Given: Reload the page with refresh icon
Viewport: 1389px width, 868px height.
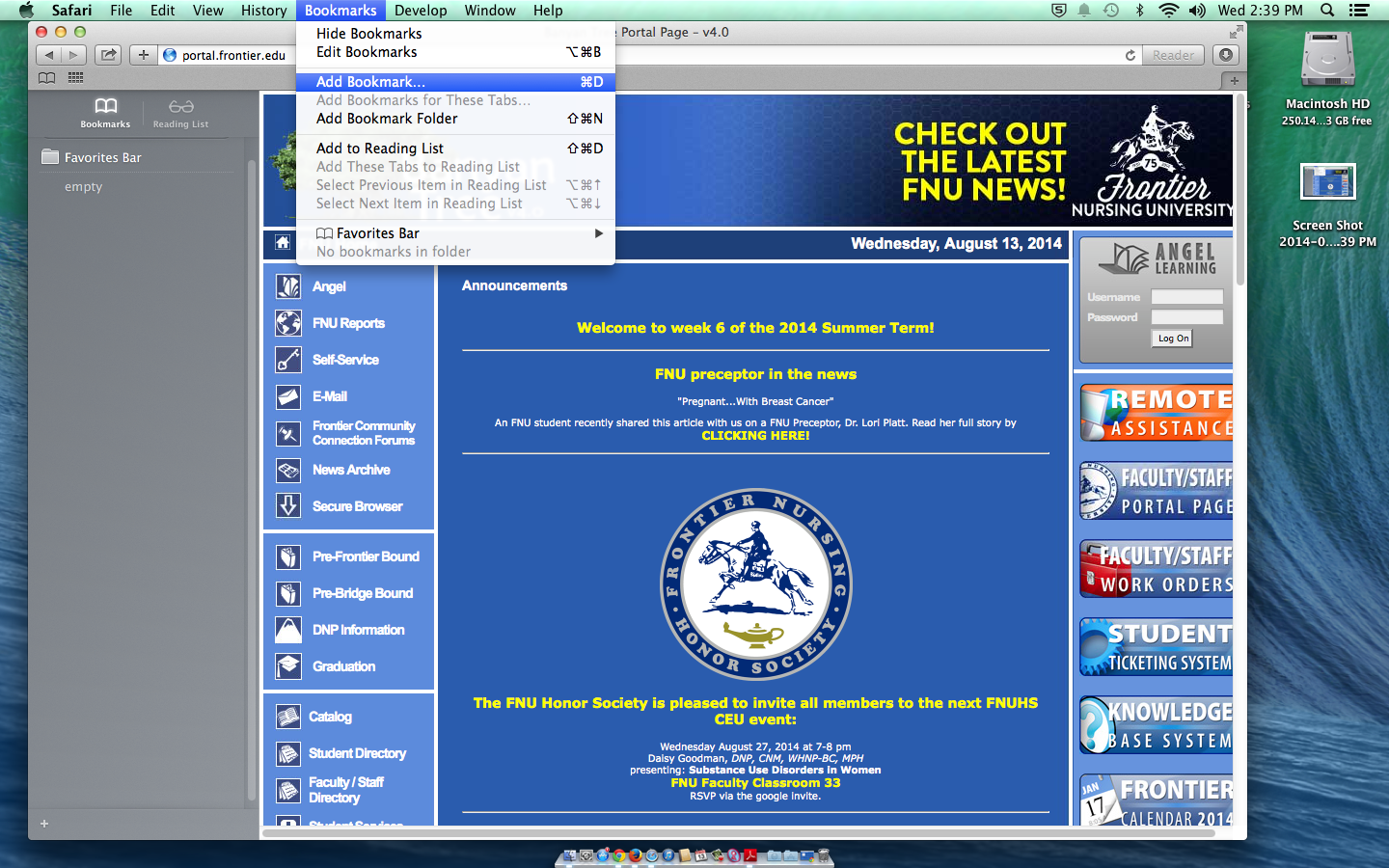Looking at the screenshot, I should 1130,55.
